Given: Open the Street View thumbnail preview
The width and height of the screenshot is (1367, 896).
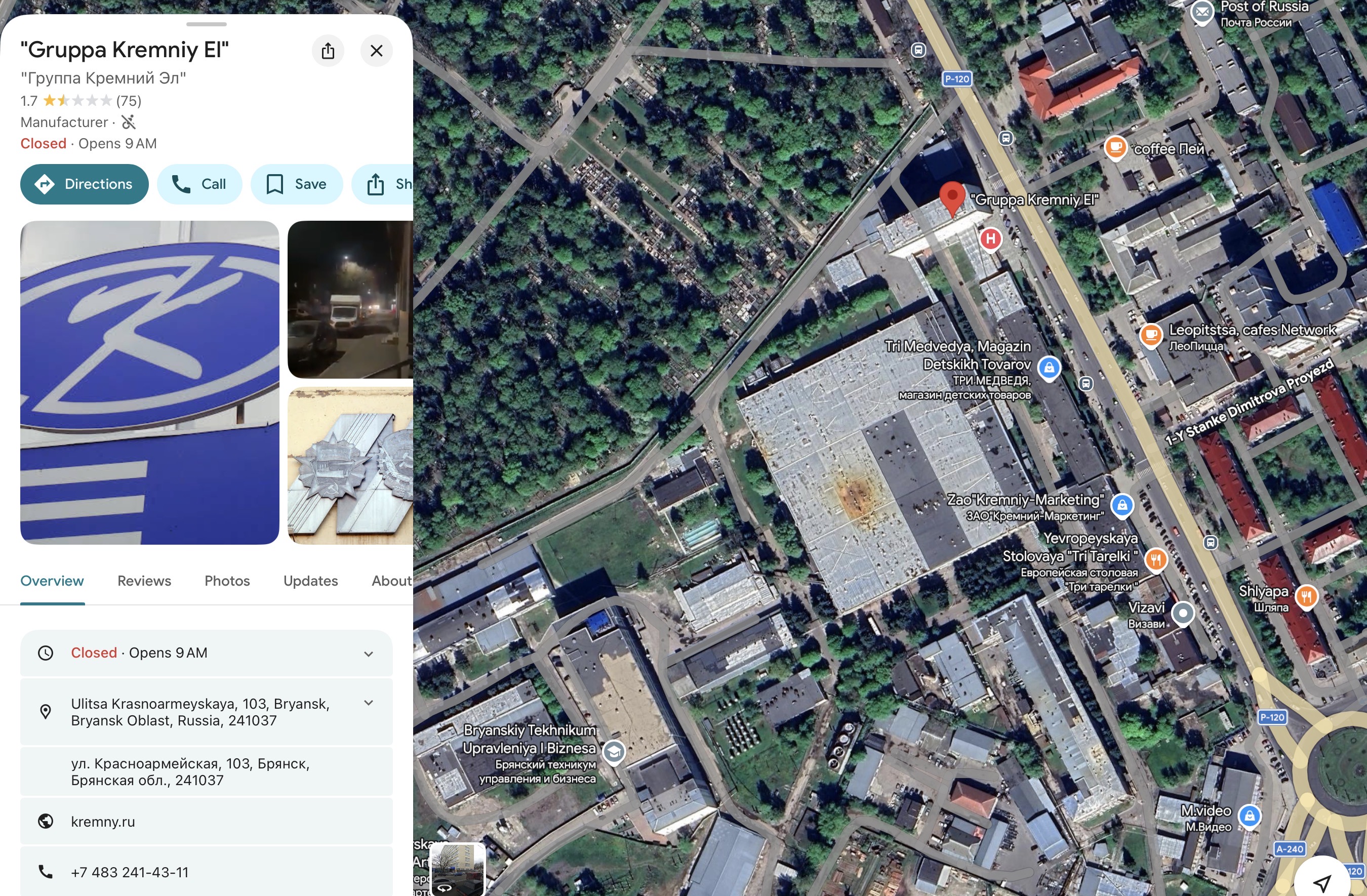Looking at the screenshot, I should (x=457, y=869).
